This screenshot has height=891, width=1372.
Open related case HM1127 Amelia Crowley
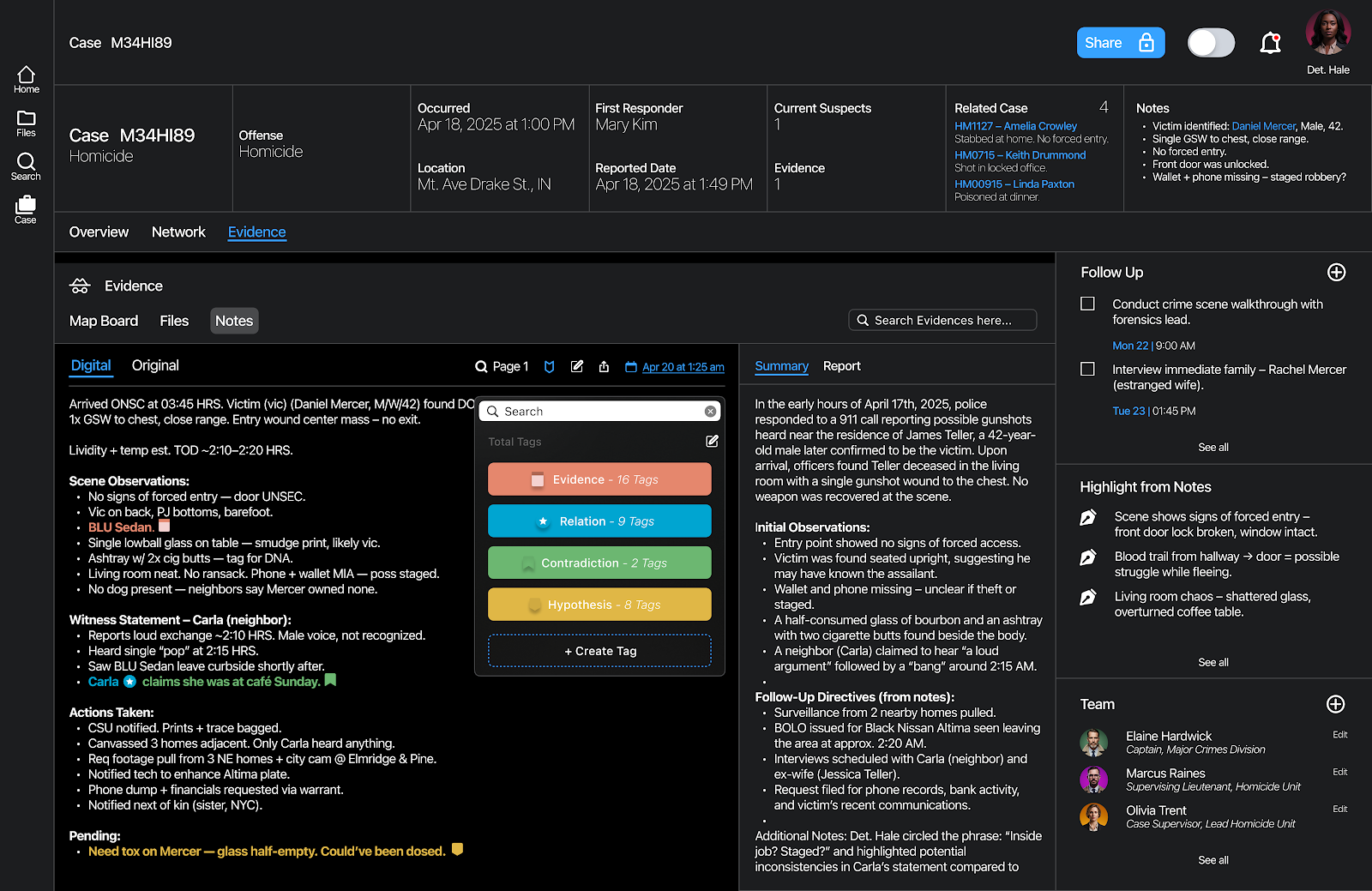[x=1015, y=126]
